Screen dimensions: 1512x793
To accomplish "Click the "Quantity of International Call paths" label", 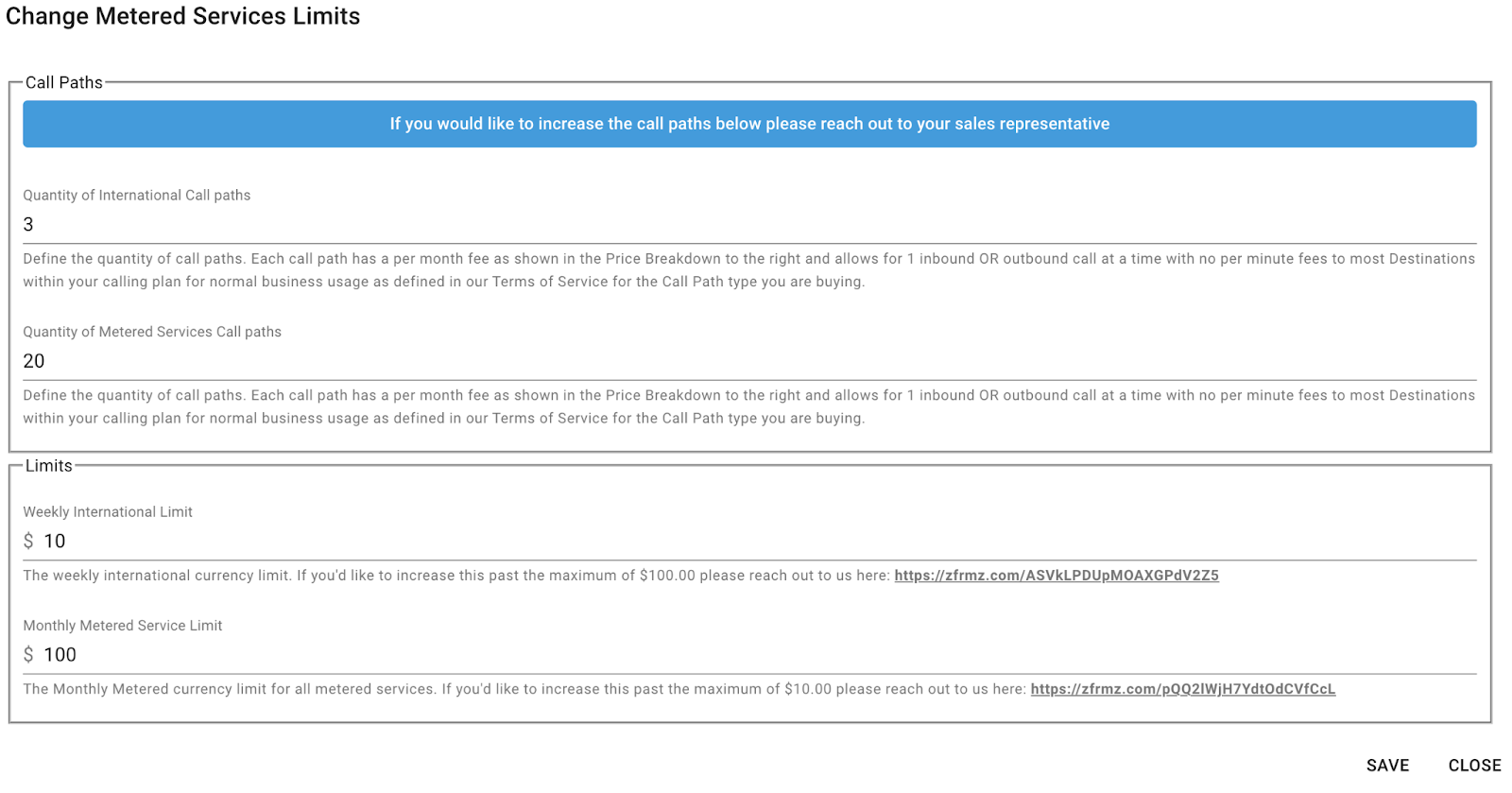I will (x=137, y=196).
